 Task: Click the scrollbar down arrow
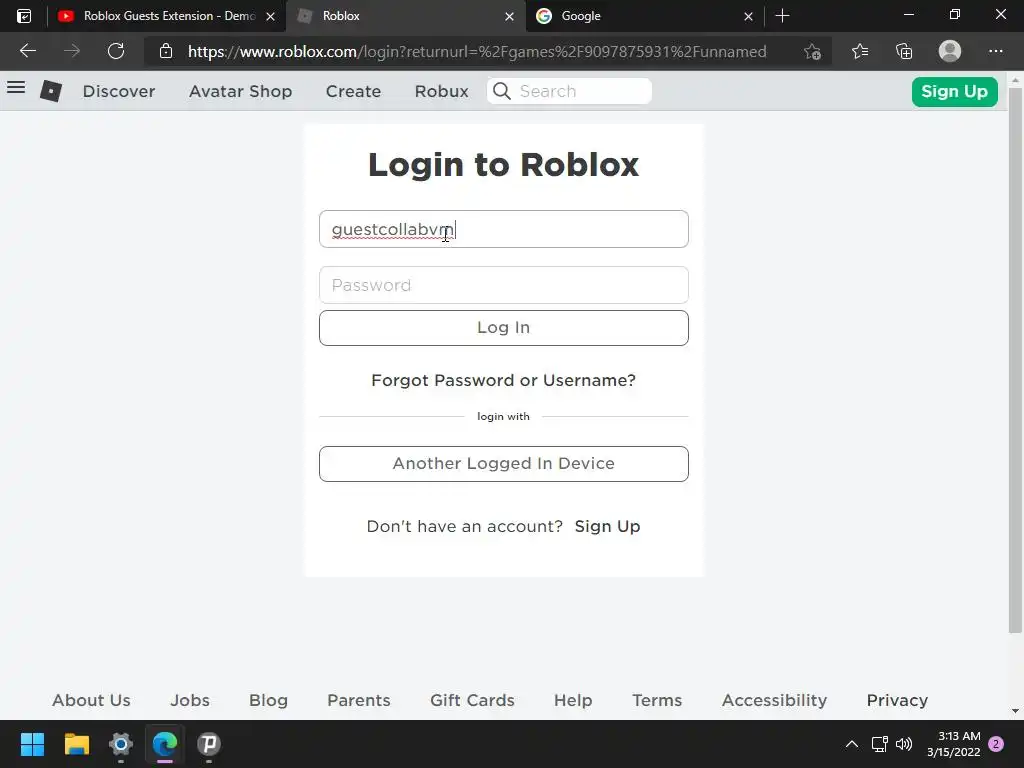point(1015,711)
